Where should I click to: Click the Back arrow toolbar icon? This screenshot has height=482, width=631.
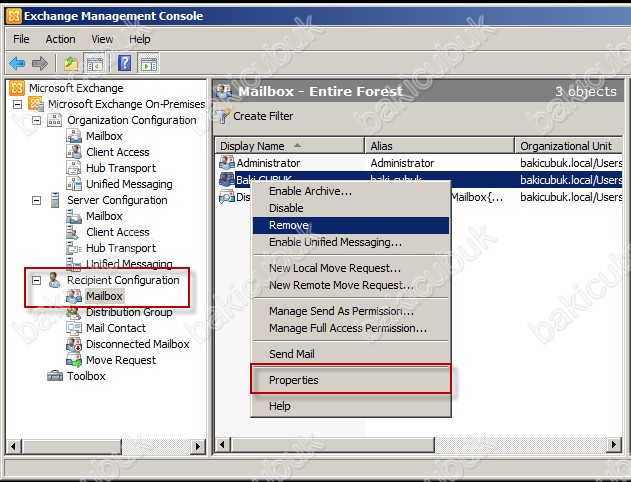pos(17,63)
